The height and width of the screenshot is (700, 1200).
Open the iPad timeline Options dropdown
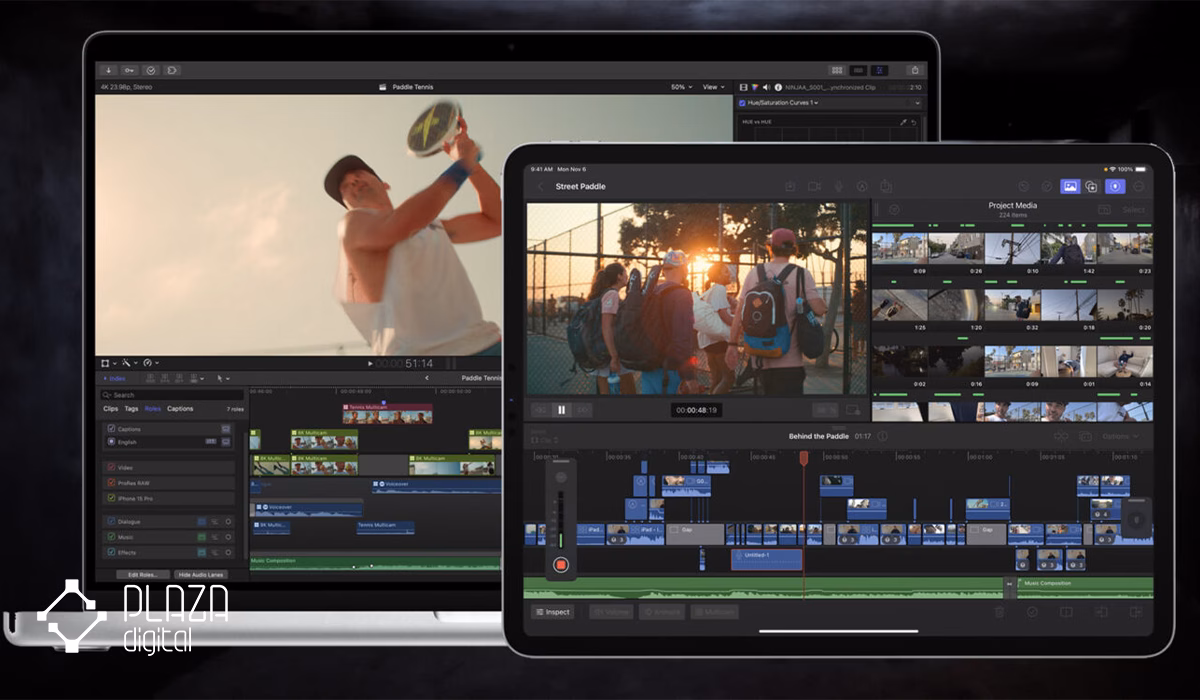[x=1120, y=436]
